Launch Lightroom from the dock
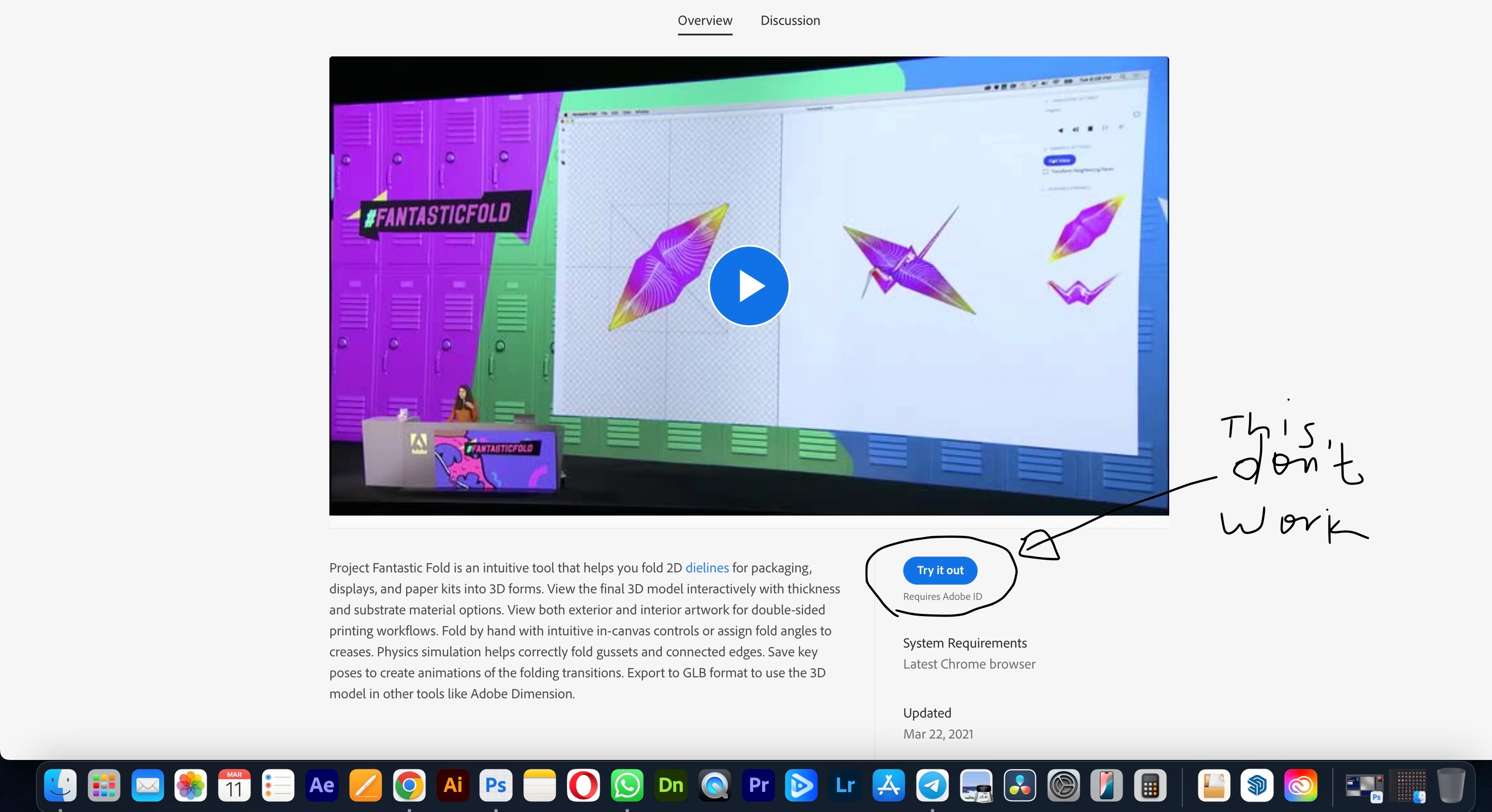This screenshot has height=812, width=1492. pos(845,785)
